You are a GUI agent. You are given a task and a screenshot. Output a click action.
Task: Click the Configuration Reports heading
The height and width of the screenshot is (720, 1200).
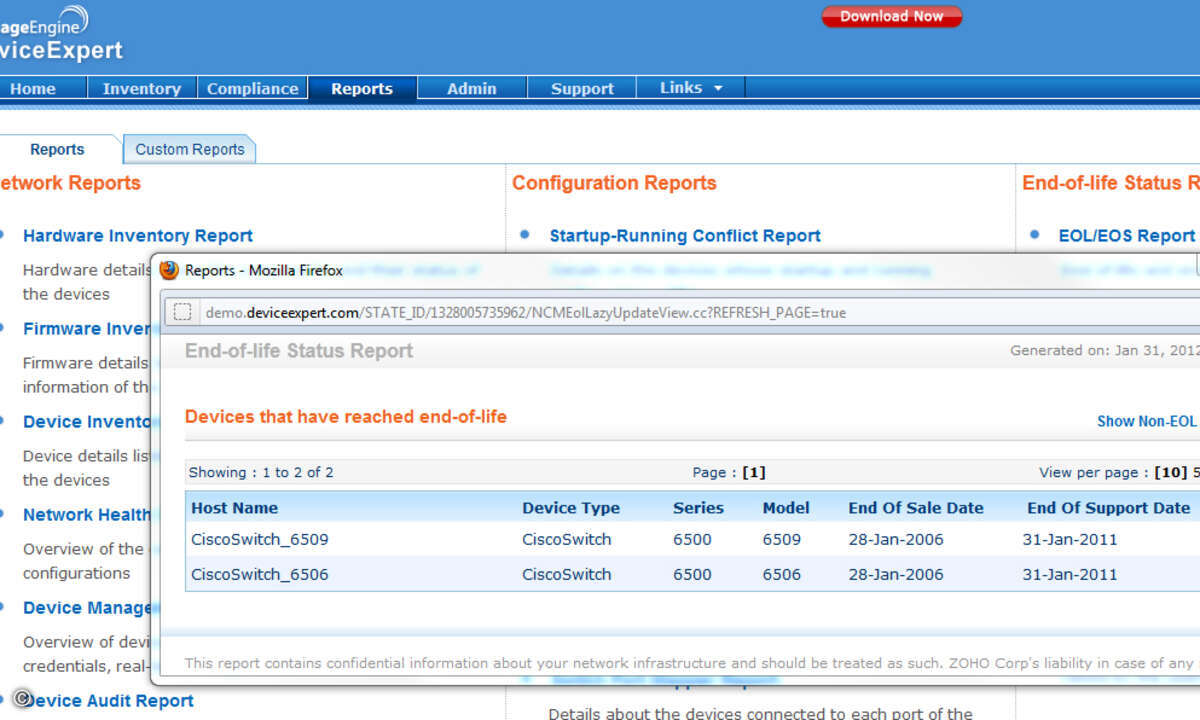point(615,183)
